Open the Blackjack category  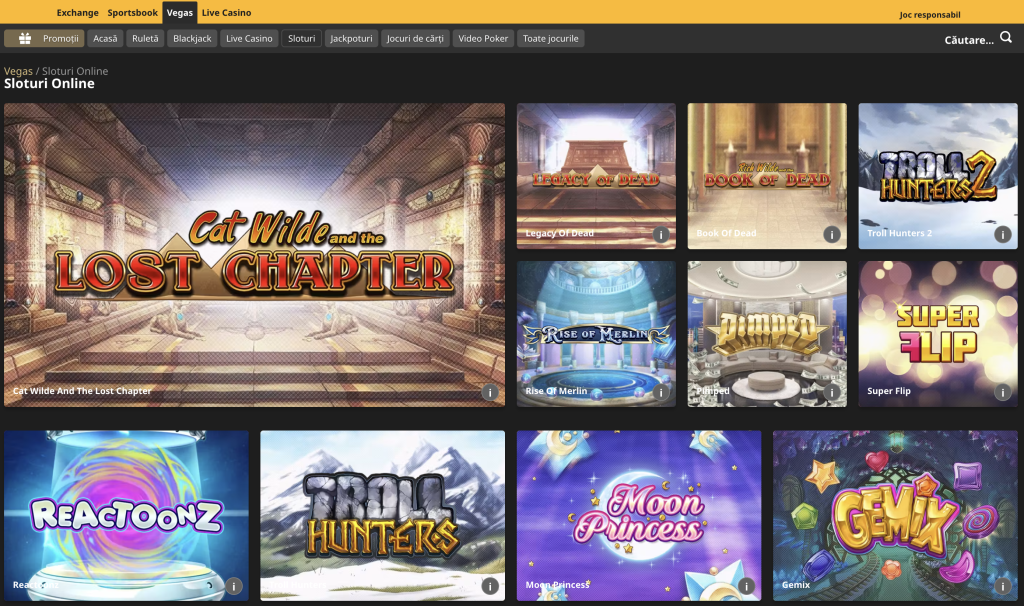point(192,39)
